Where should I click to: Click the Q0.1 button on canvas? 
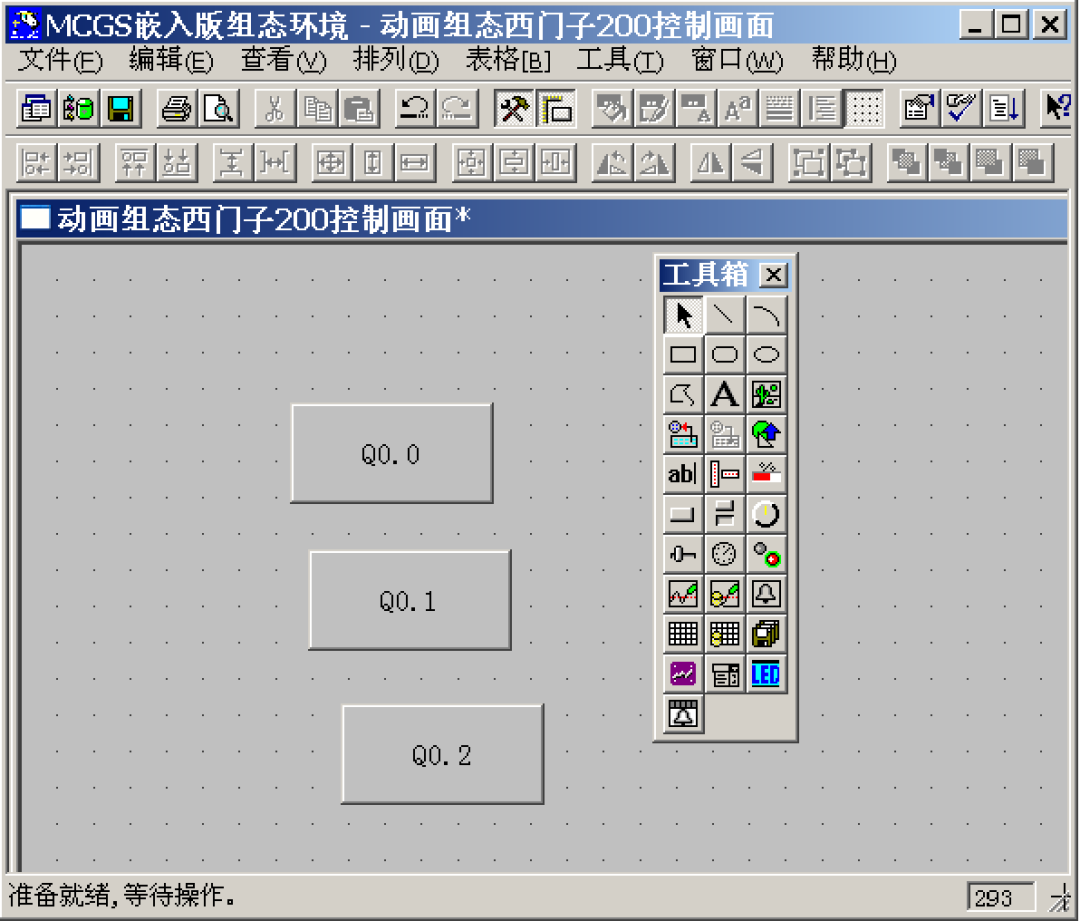coord(410,600)
